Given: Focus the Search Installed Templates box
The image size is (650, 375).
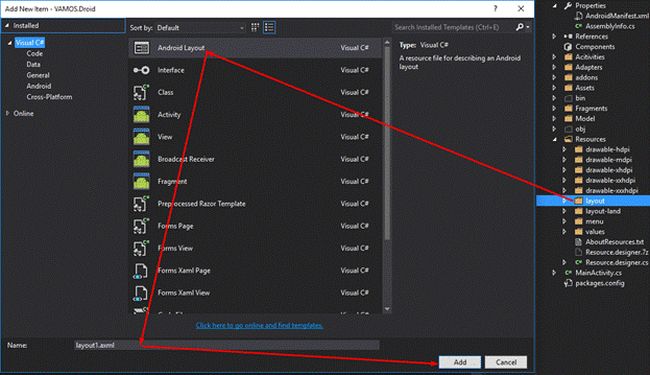Looking at the screenshot, I should [x=453, y=27].
